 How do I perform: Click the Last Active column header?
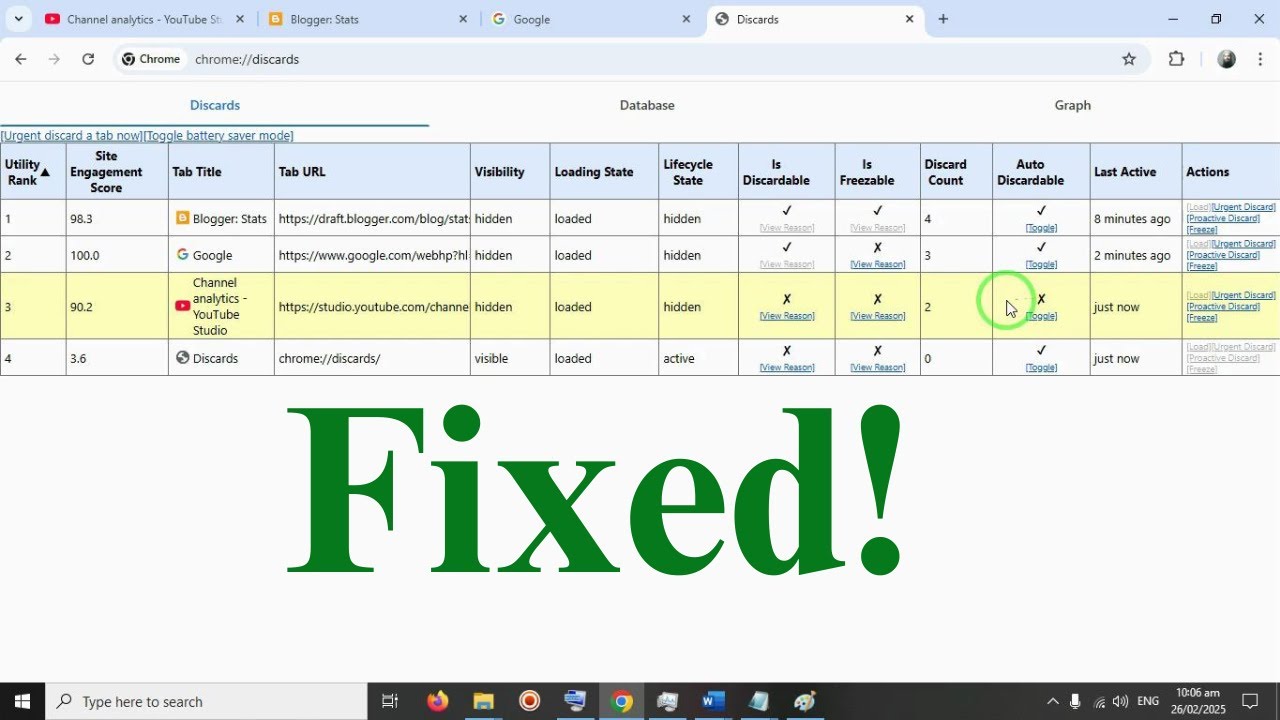(x=1136, y=172)
